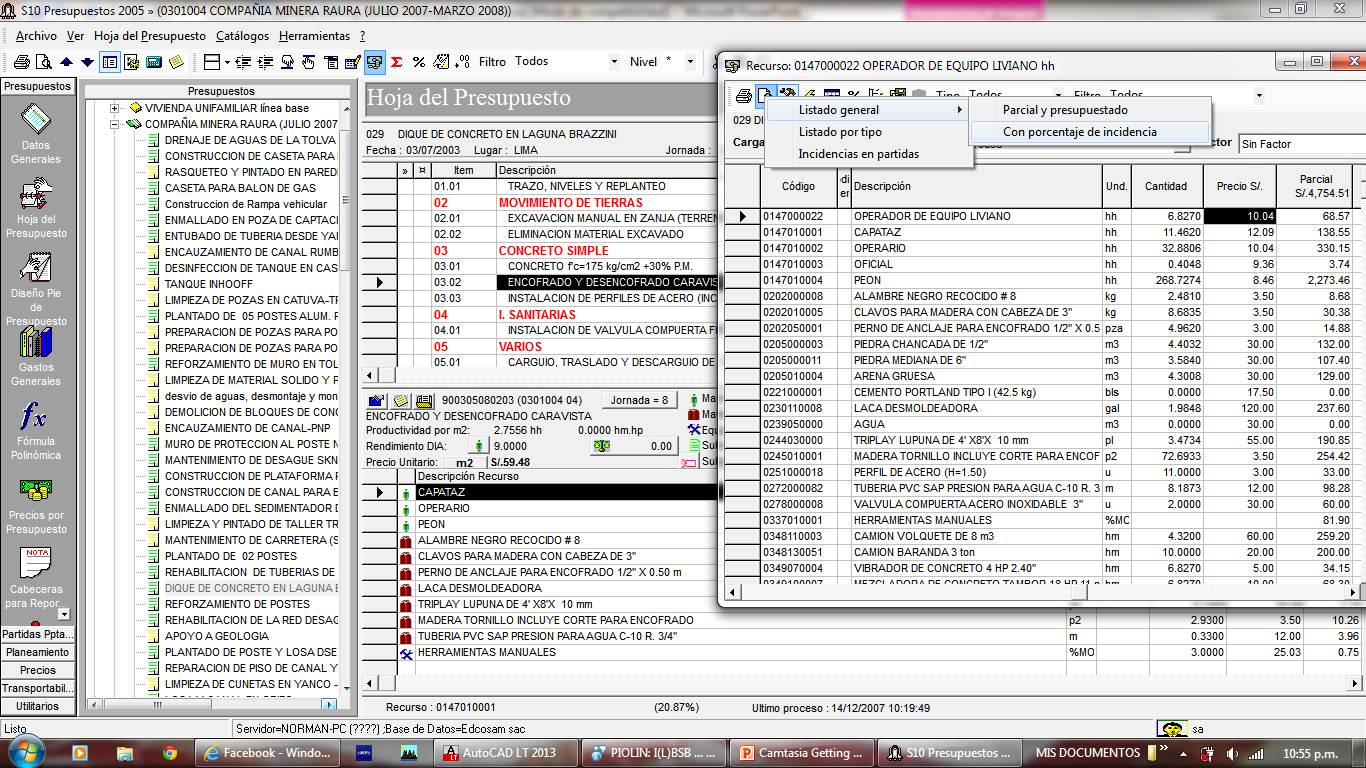Screen dimensions: 1366x768
Task: Choose 'Incidencias en partidas' menu entry
Action: [858, 154]
